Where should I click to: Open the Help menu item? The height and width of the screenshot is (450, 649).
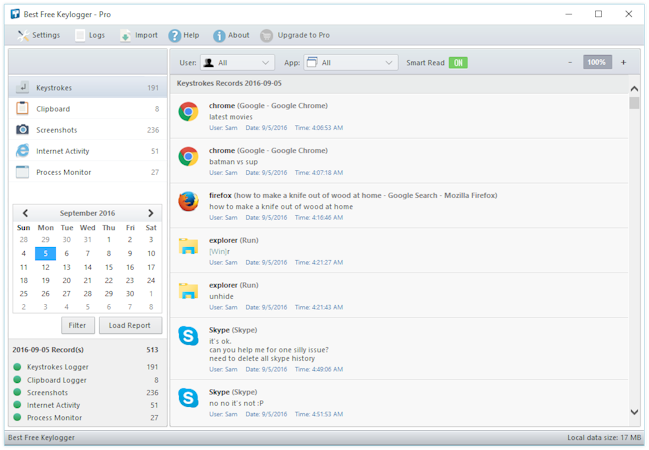(184, 36)
